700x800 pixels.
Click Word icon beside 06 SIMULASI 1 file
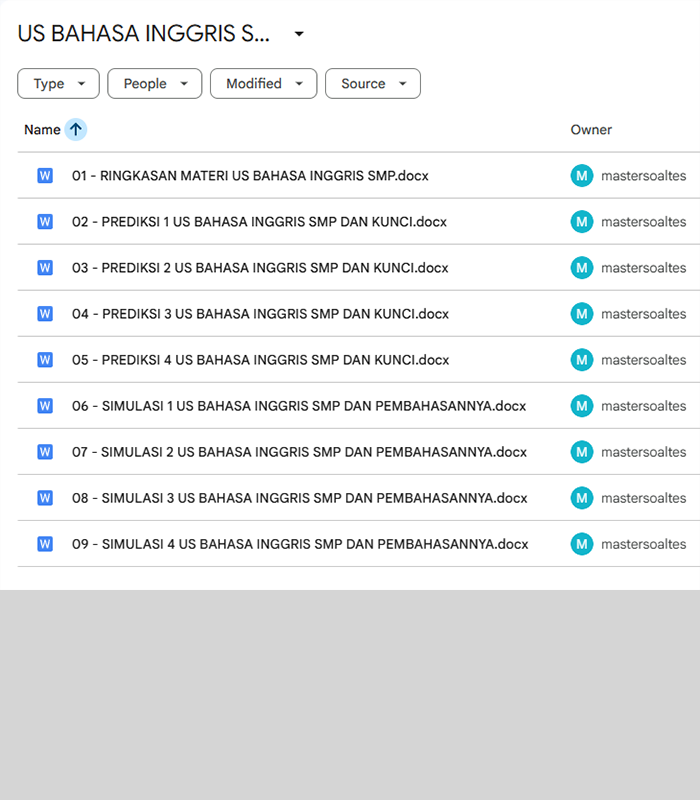(x=45, y=406)
